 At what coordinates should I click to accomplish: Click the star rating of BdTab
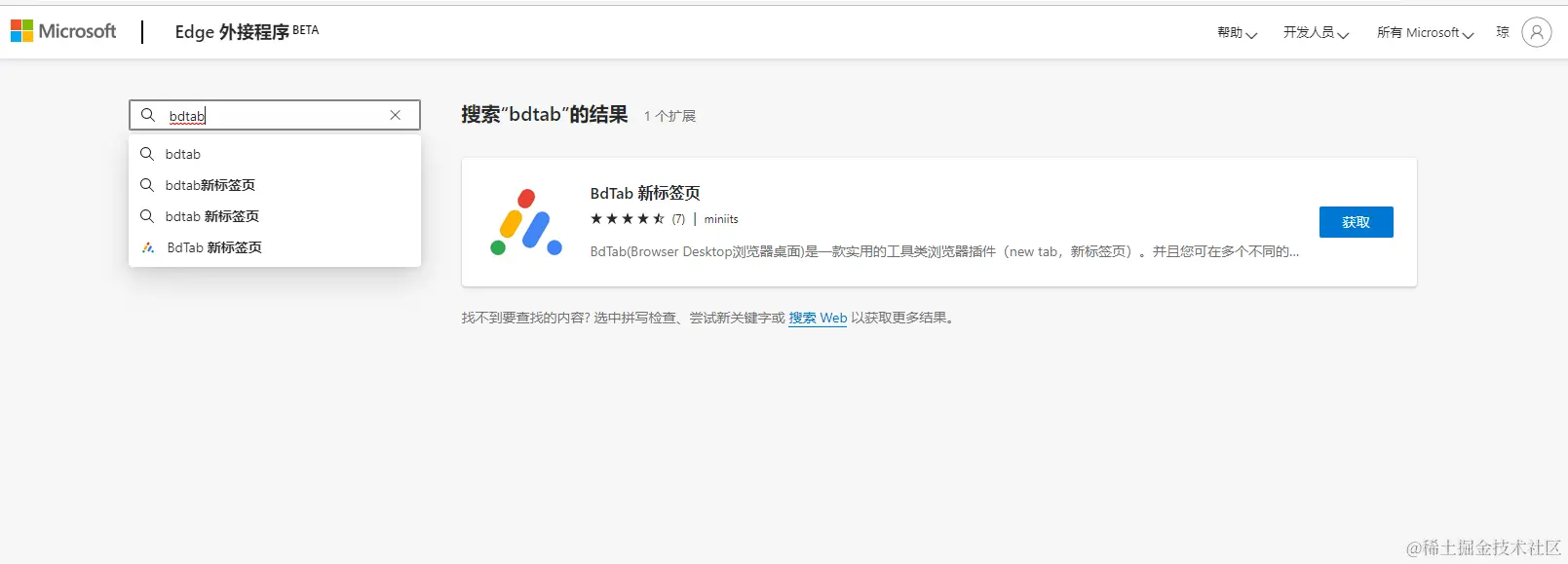pyautogui.click(x=628, y=219)
